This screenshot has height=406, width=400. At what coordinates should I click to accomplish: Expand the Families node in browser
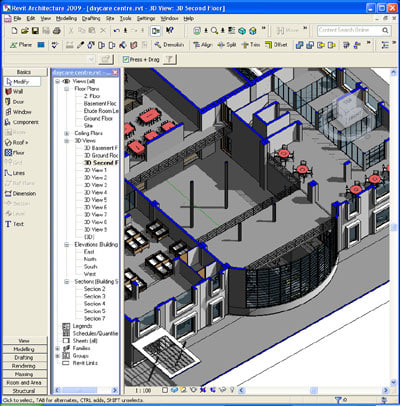pyautogui.click(x=57, y=348)
